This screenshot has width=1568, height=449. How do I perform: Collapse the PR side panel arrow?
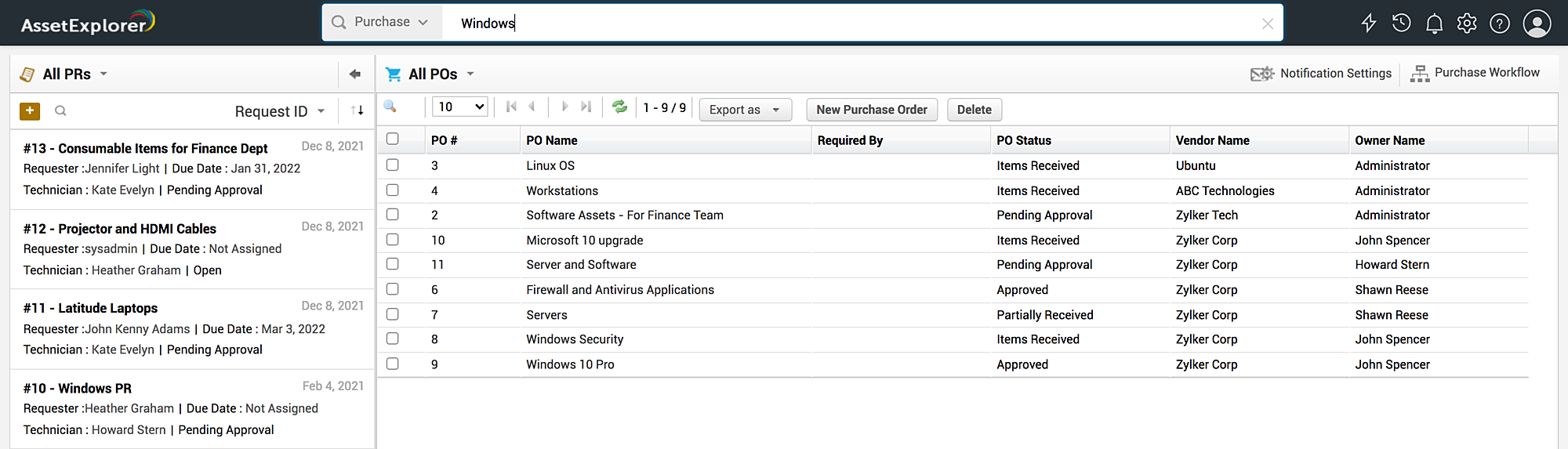355,74
